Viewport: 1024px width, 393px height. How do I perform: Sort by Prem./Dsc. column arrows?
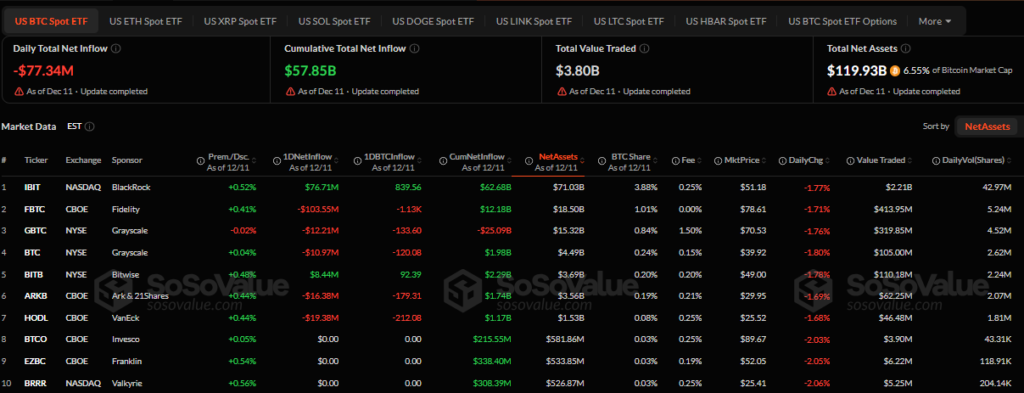pos(254,161)
